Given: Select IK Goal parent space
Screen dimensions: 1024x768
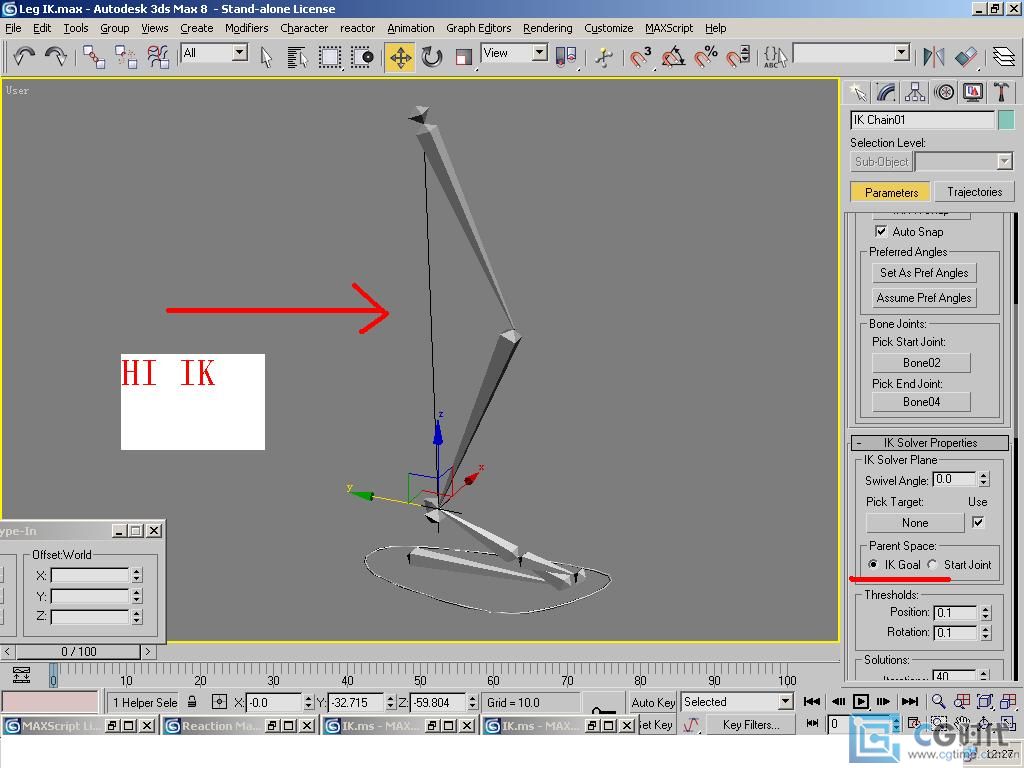Looking at the screenshot, I should [x=873, y=564].
